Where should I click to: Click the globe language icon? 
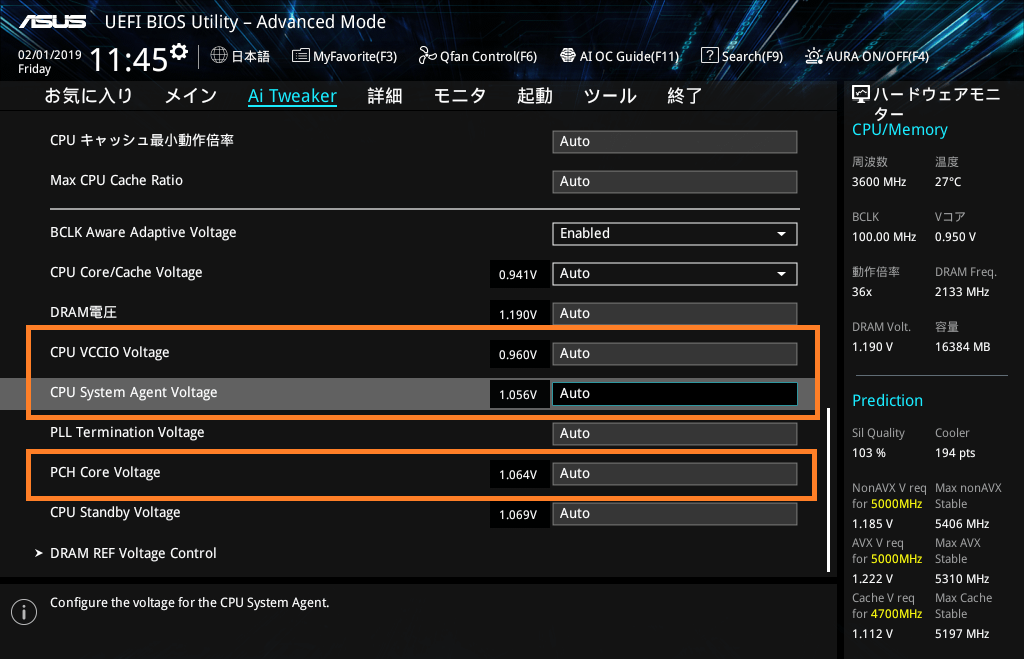pos(219,56)
